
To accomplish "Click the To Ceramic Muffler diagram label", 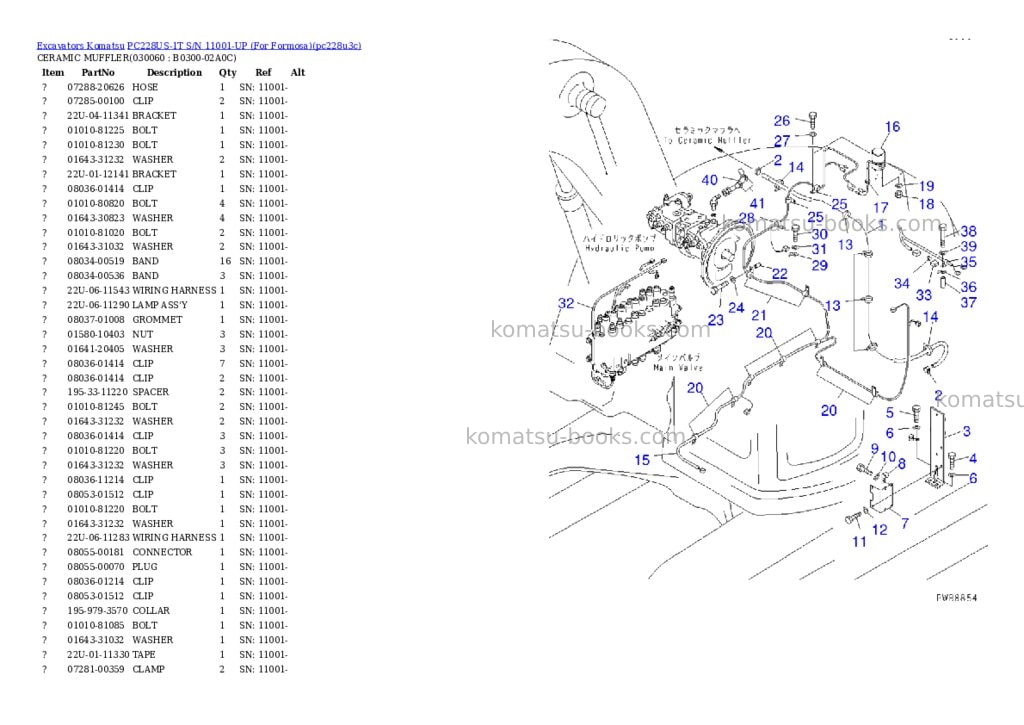I will [x=707, y=140].
